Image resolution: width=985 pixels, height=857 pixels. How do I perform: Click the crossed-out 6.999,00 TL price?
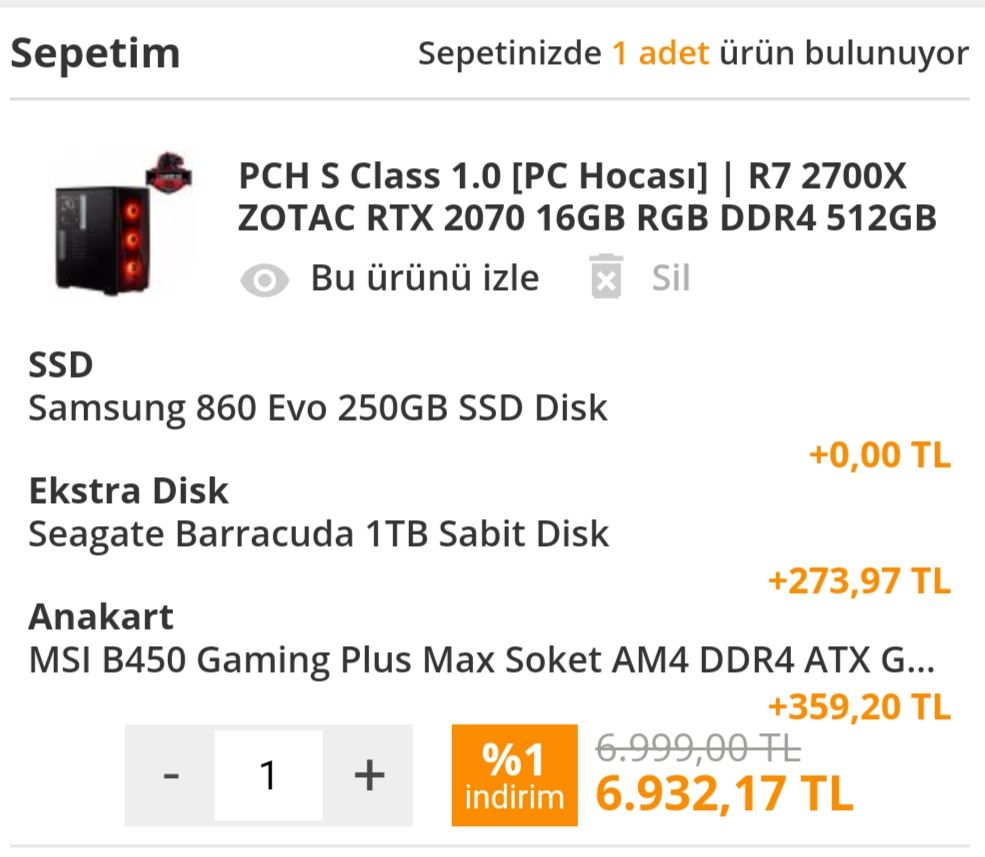(x=701, y=746)
